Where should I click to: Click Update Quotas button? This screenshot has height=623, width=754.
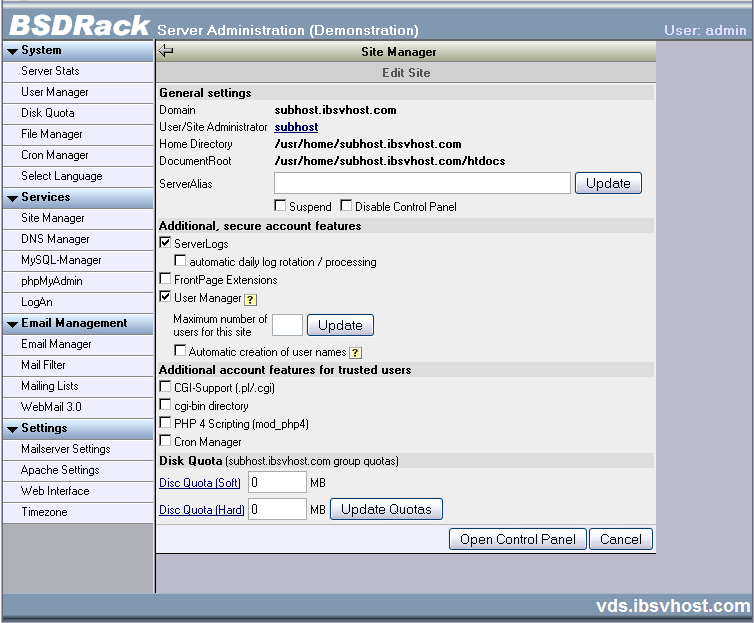(x=386, y=510)
